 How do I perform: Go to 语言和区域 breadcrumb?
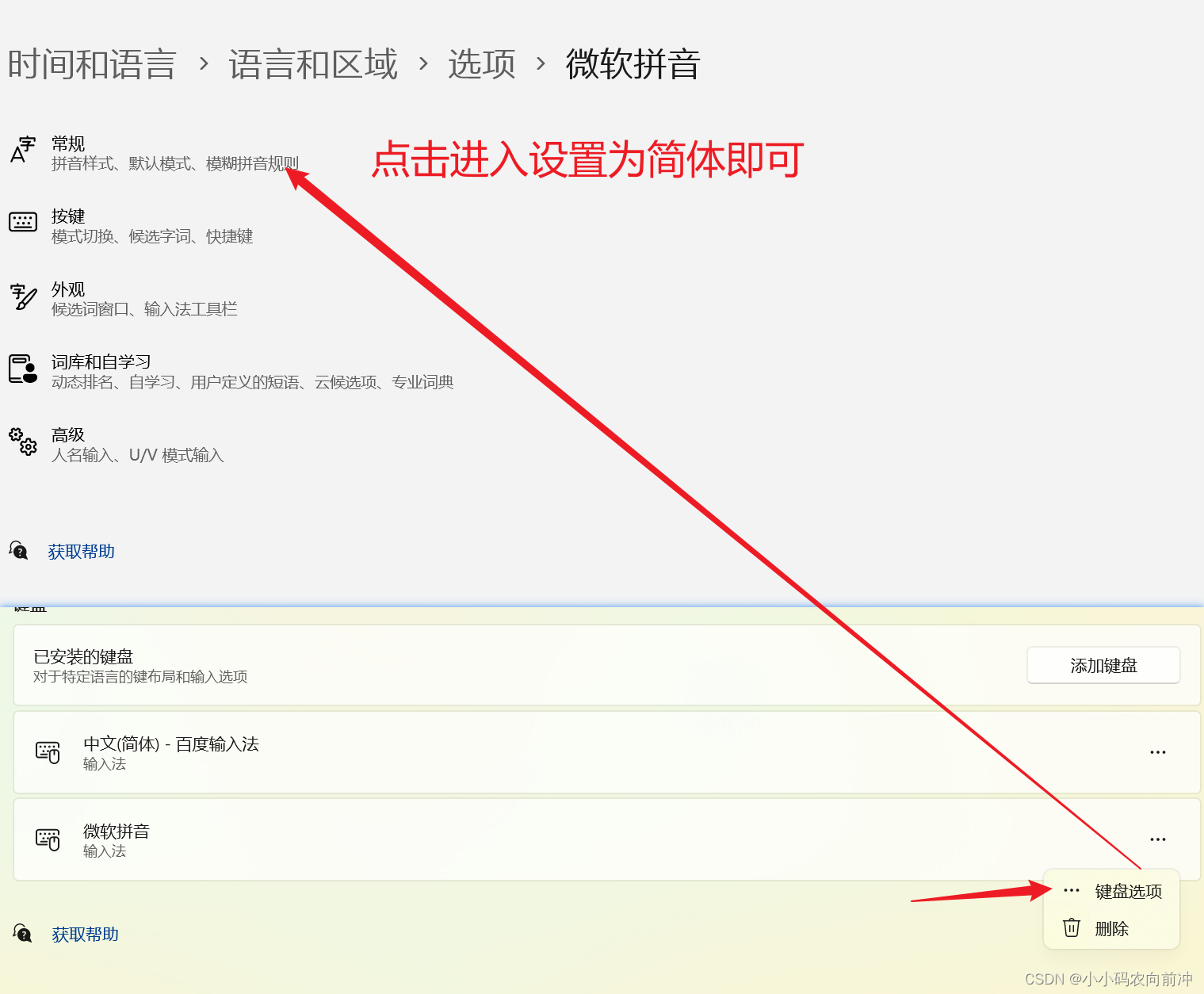pos(313,64)
